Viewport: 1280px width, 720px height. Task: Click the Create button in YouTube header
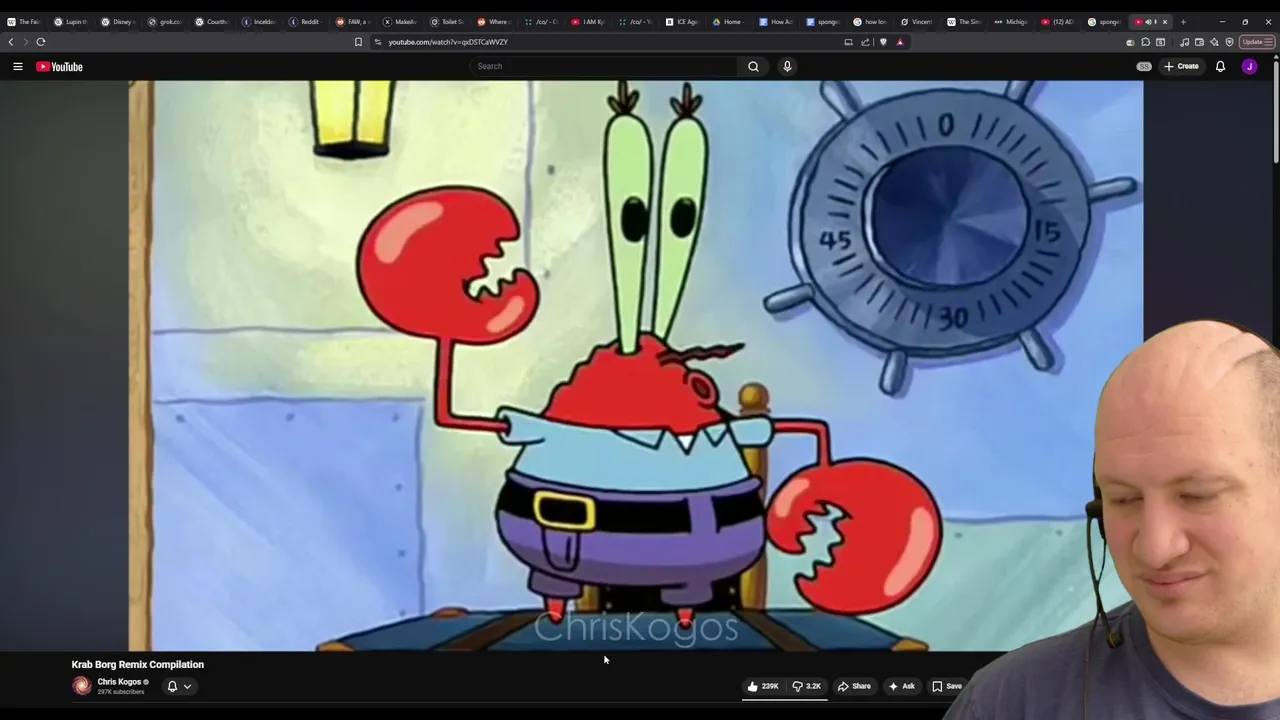click(x=1181, y=66)
